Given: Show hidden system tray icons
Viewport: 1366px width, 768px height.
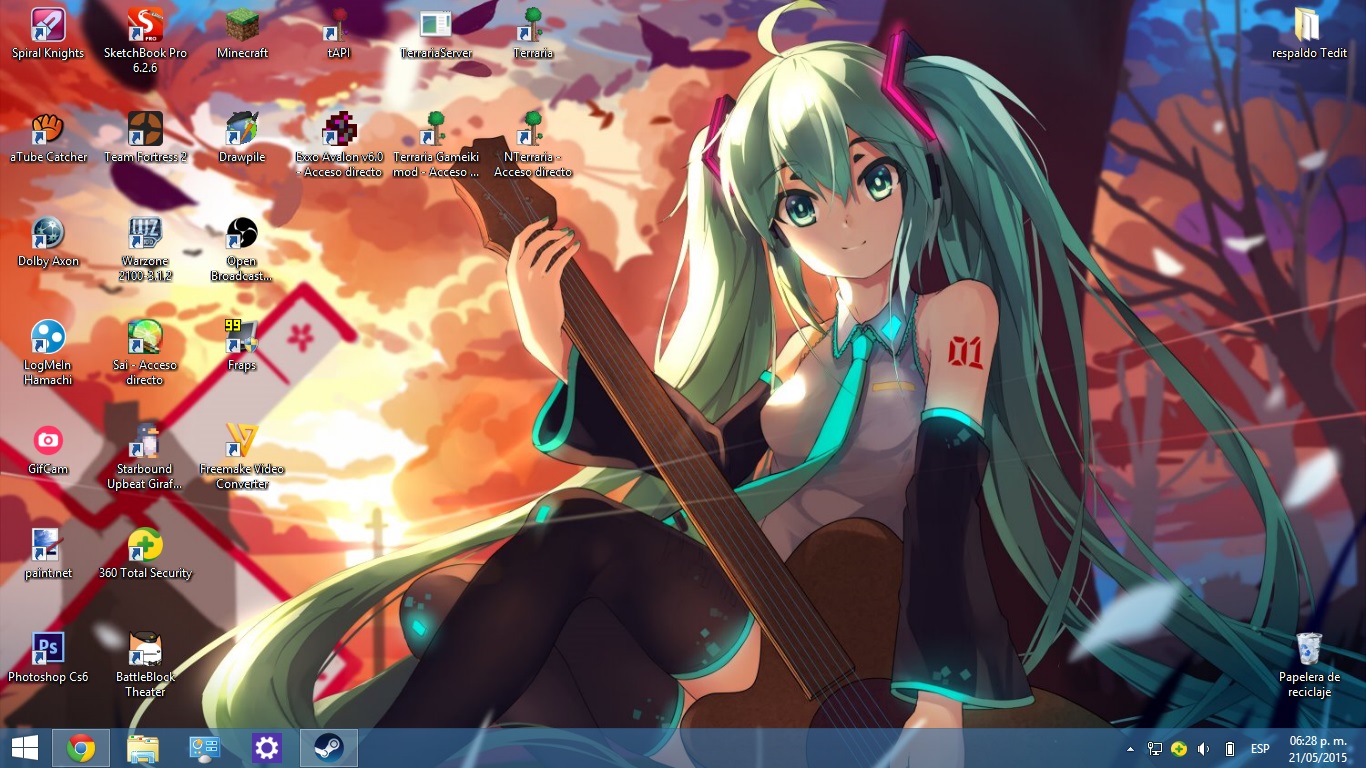Looking at the screenshot, I should pos(1131,748).
